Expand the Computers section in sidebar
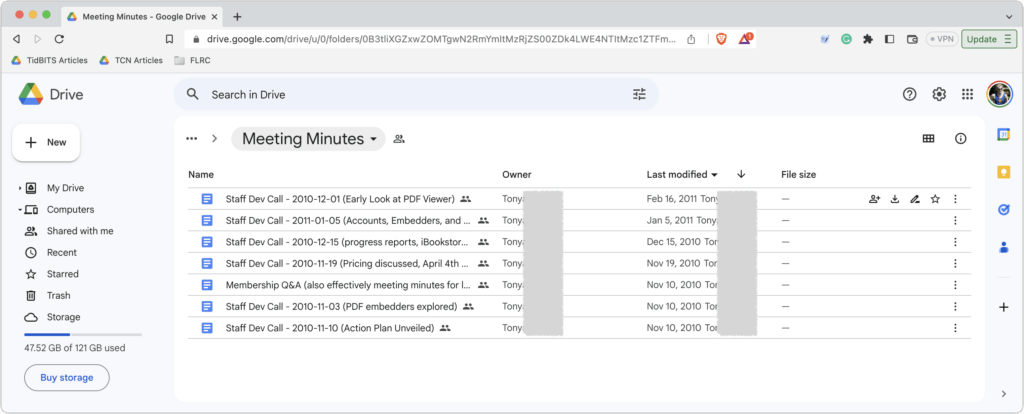The image size is (1024, 414). pyautogui.click(x=19, y=210)
